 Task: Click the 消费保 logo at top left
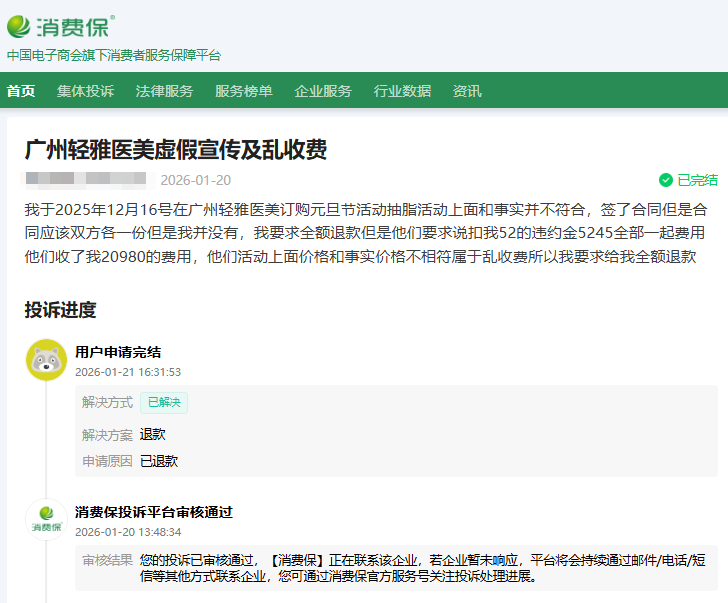(x=60, y=25)
